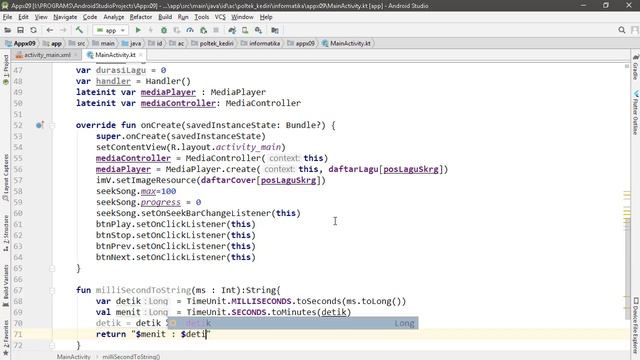Click the app module breadcrumb
The image size is (640, 360).
(53, 43)
